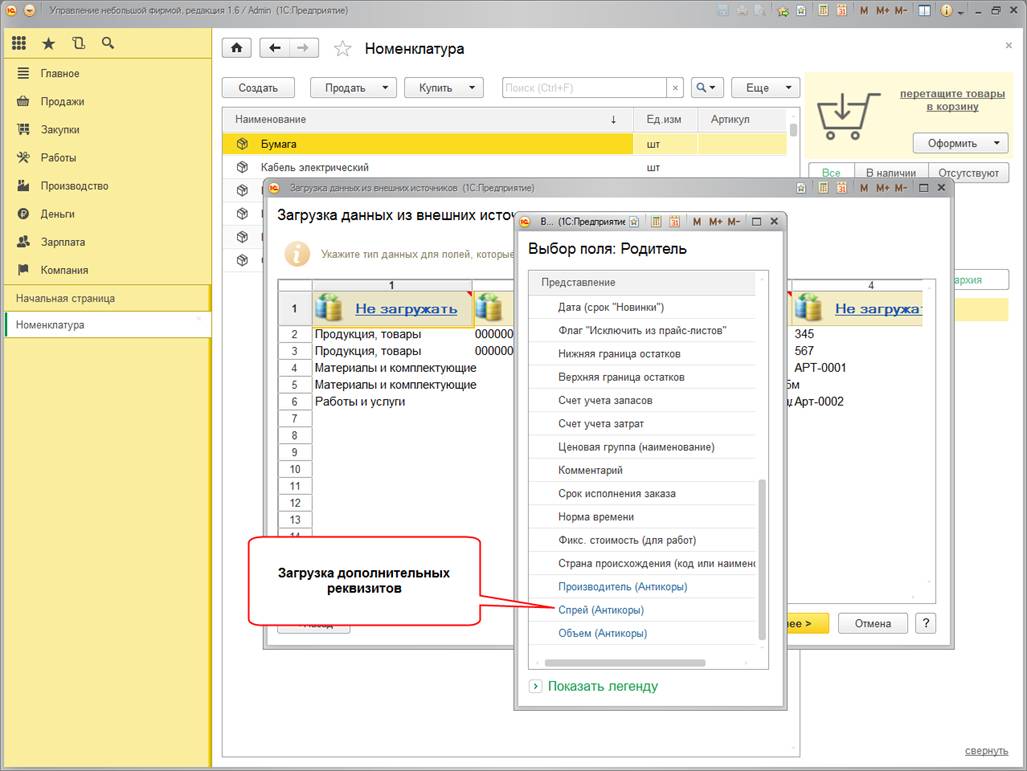Navigate forward with right arrow
Viewport: 1027px width, 771px height.
pos(303,48)
